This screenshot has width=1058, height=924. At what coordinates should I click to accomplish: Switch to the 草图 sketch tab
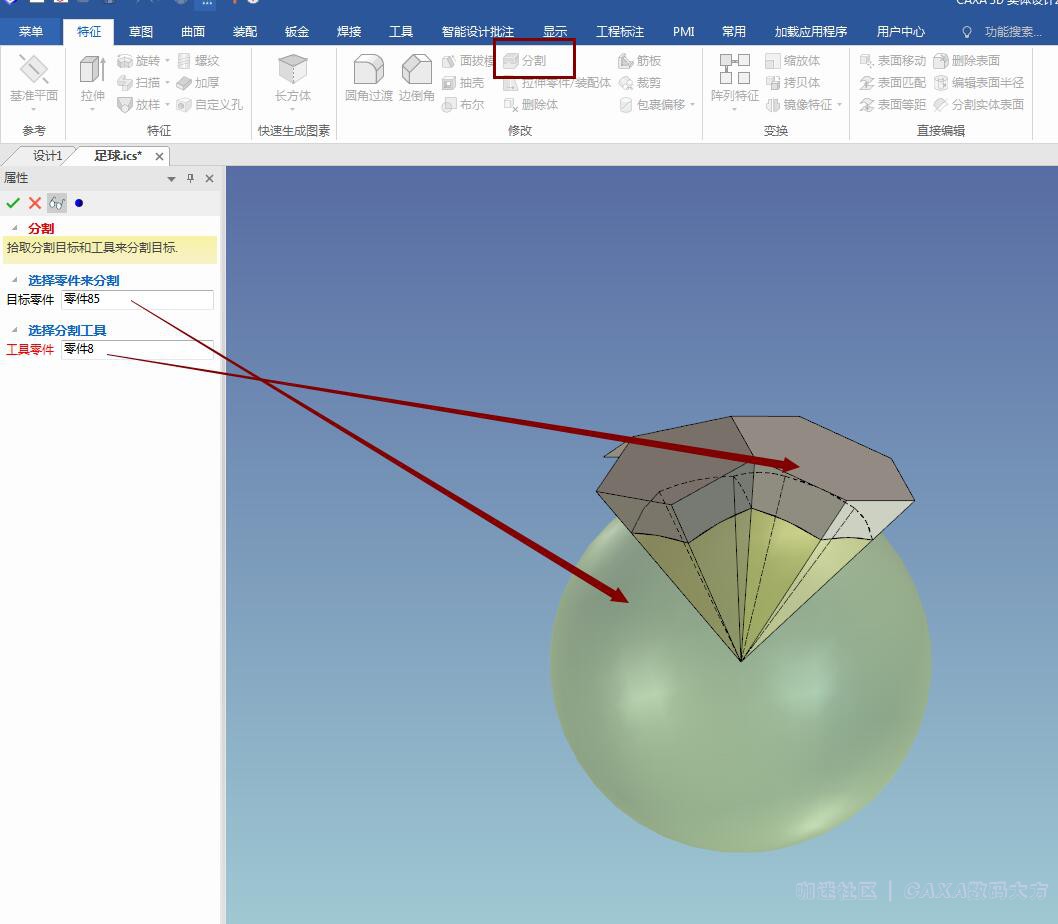[141, 32]
